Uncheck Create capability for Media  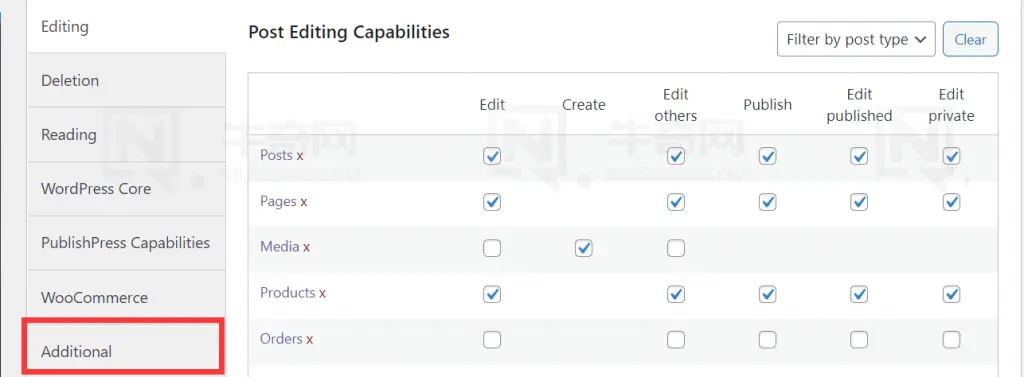(x=584, y=248)
